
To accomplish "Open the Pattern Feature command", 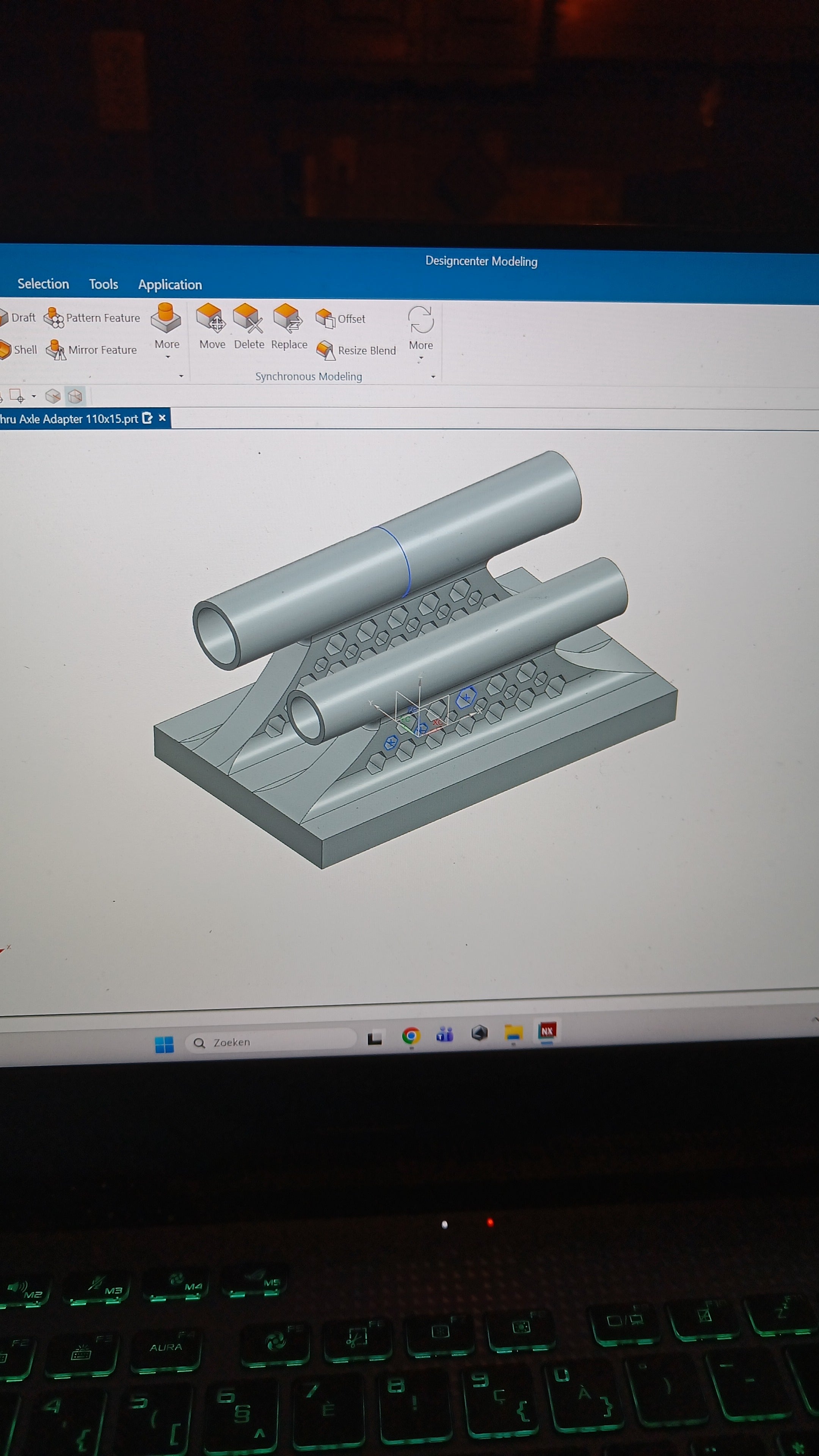I will click(x=92, y=318).
